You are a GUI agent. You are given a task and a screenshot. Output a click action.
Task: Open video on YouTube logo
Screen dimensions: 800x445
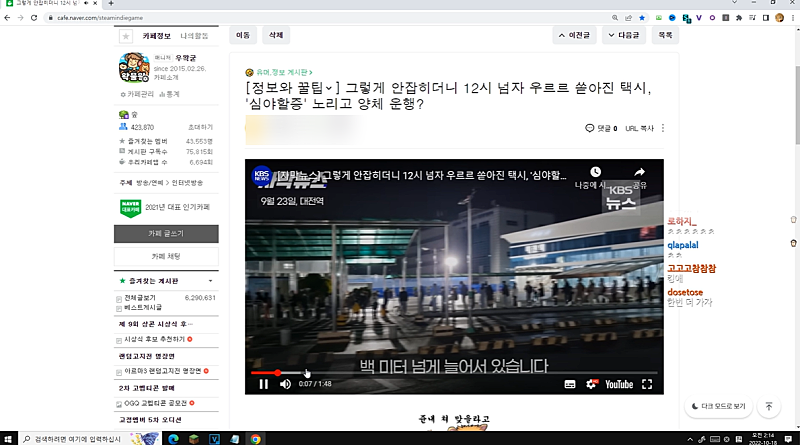click(619, 384)
